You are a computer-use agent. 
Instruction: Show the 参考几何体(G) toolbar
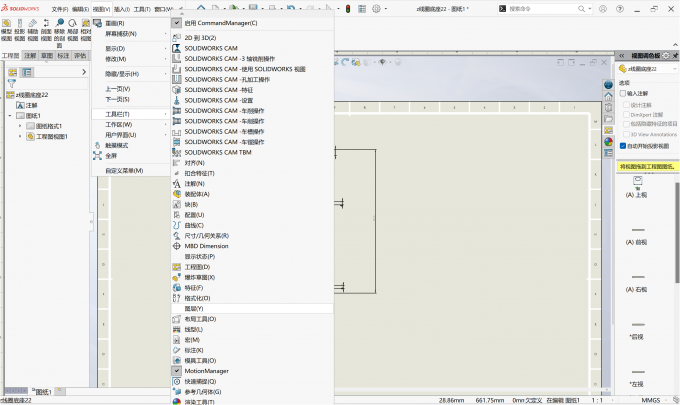[x=252, y=392]
